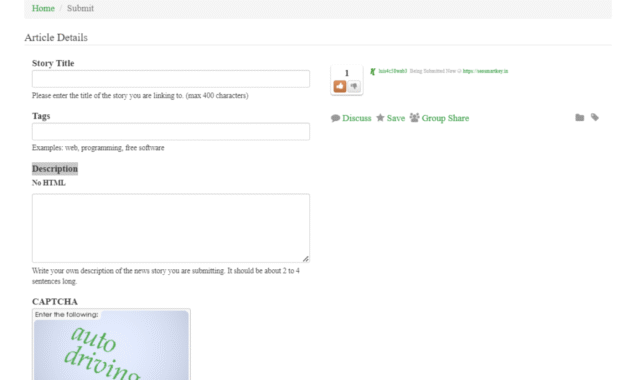Image resolution: width=630 pixels, height=380 pixels.
Task: Click 'Examples: web, programming, free software' hint
Action: (x=98, y=148)
